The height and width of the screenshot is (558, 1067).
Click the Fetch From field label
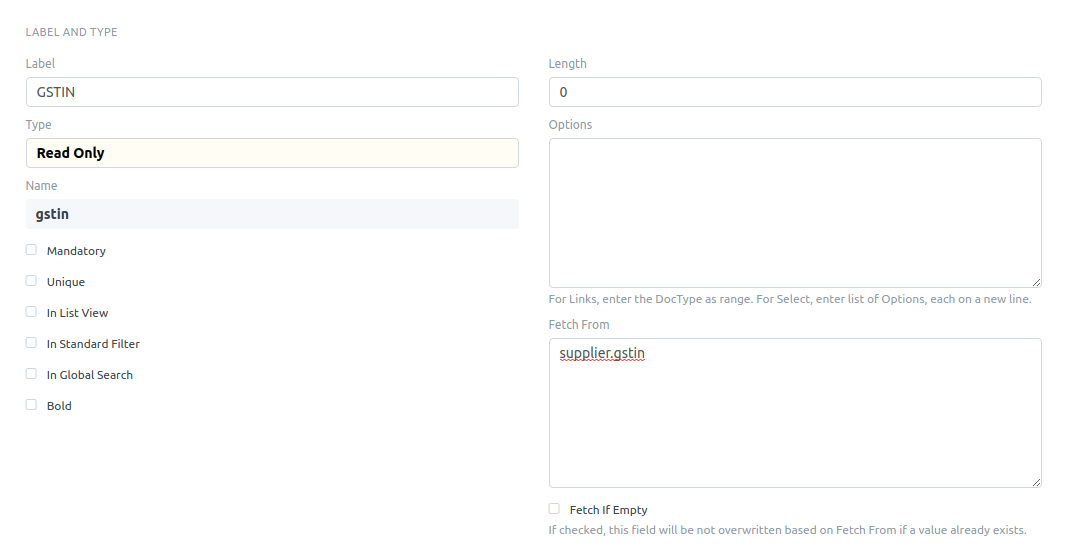578,325
